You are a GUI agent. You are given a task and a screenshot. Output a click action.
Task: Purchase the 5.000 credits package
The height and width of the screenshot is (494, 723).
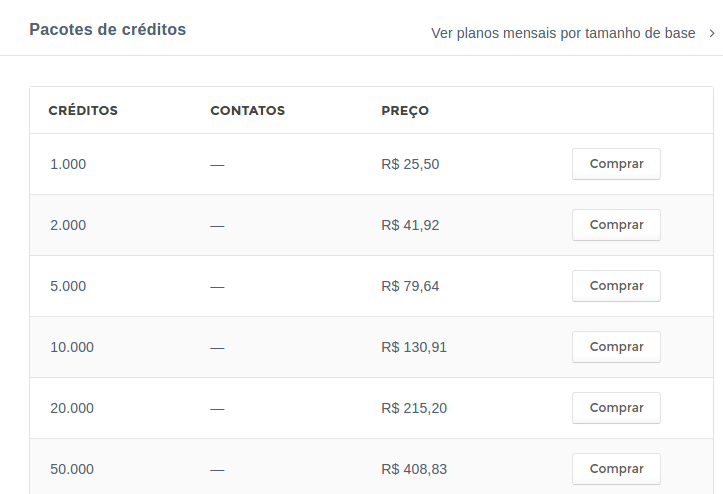616,286
